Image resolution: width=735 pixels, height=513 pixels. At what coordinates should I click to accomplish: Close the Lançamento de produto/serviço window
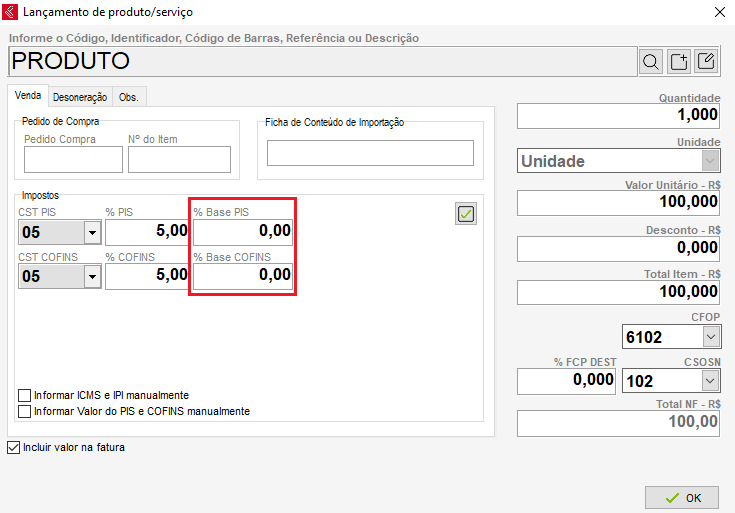point(718,12)
